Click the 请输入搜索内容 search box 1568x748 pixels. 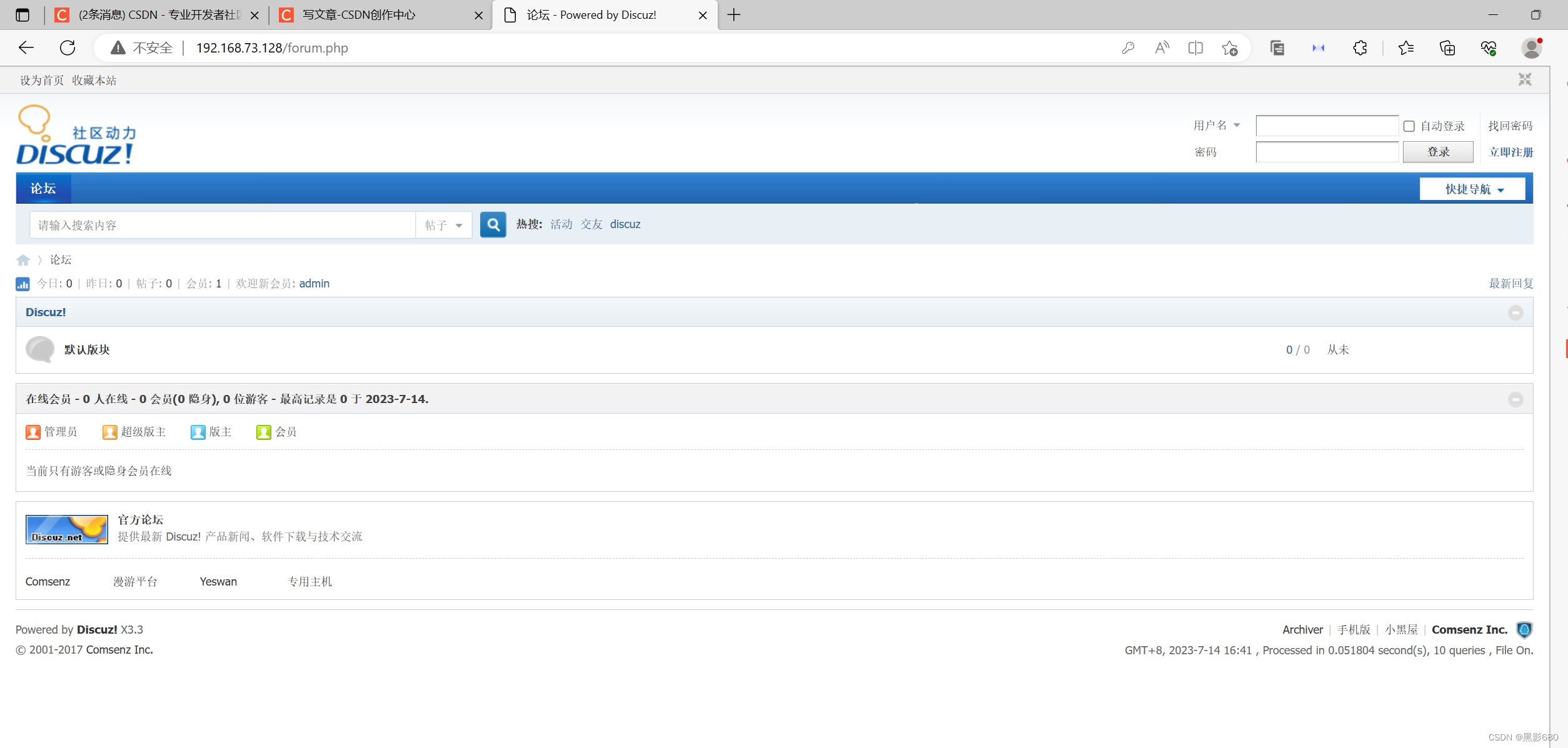(222, 225)
